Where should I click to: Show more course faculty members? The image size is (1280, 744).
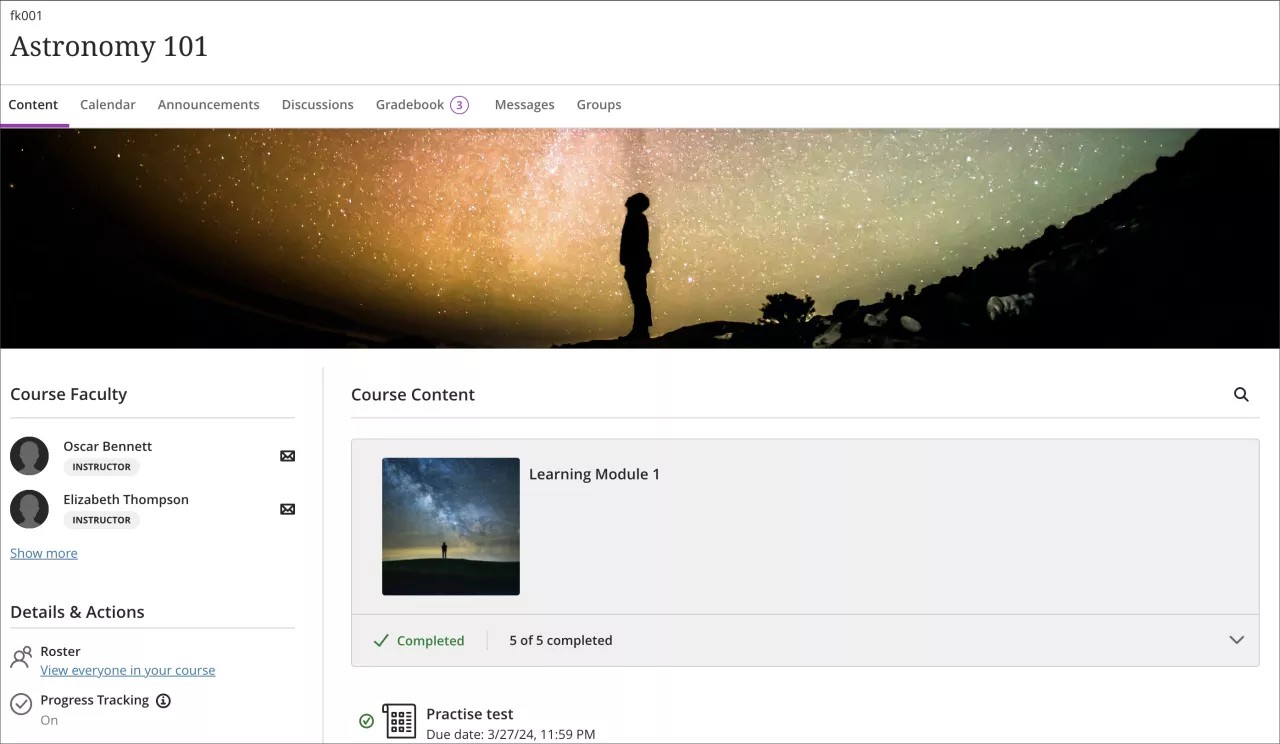pyautogui.click(x=43, y=553)
